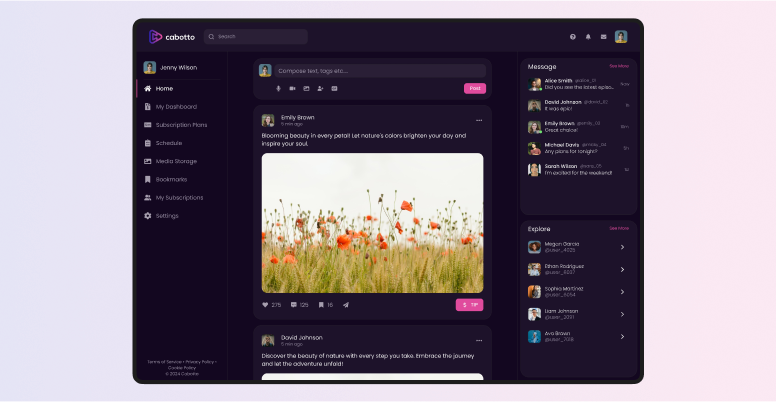Go to My Dashboard in the sidebar
Screen dimensions: 776x402
click(176, 107)
